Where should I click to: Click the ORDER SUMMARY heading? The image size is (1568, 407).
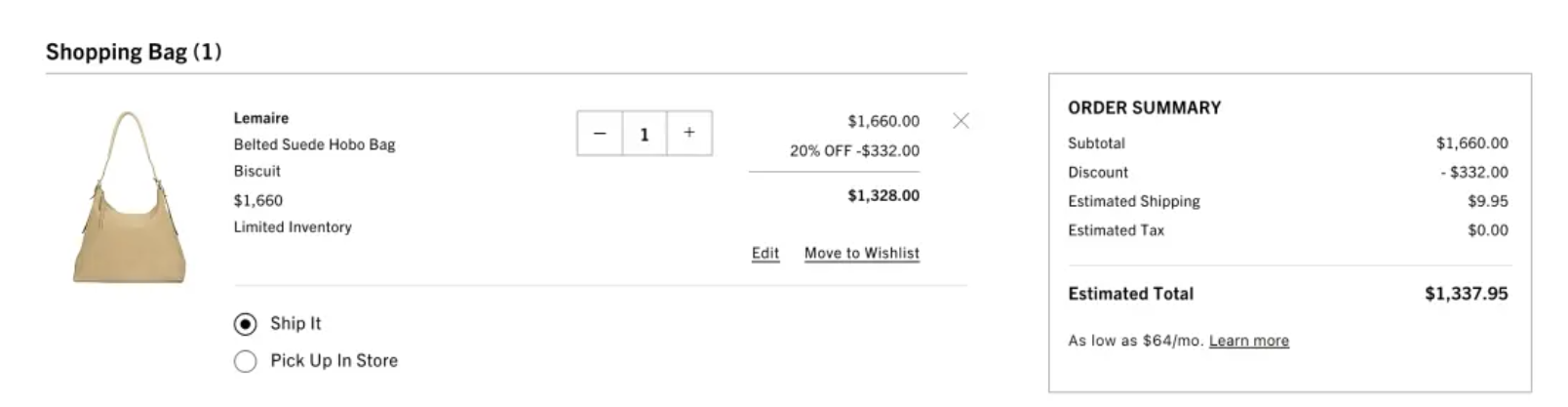(1145, 107)
